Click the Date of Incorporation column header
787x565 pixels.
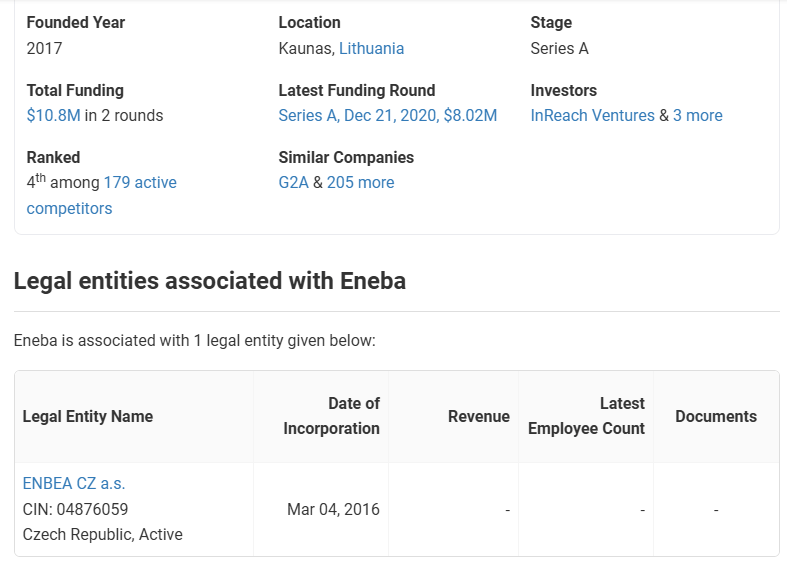(331, 416)
